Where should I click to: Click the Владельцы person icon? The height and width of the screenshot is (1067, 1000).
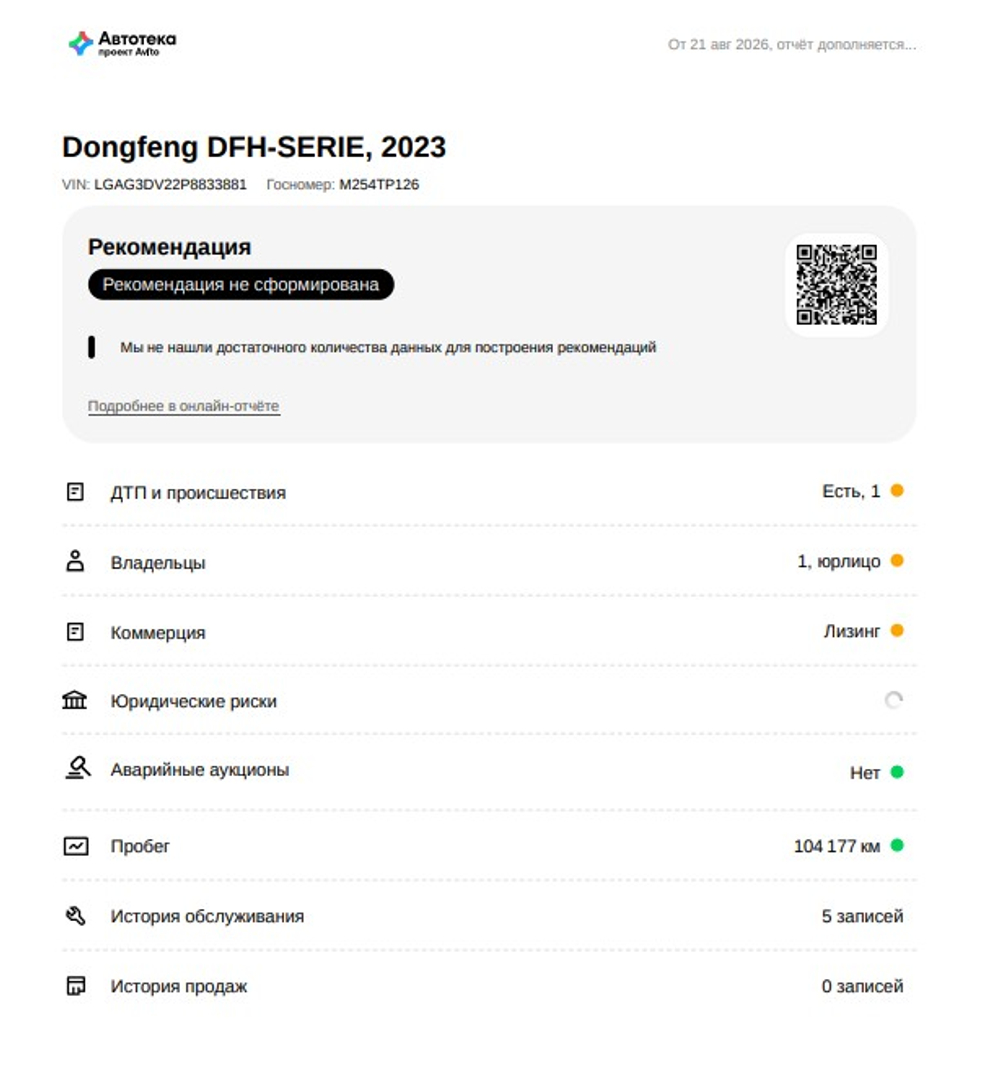pyautogui.click(x=76, y=561)
